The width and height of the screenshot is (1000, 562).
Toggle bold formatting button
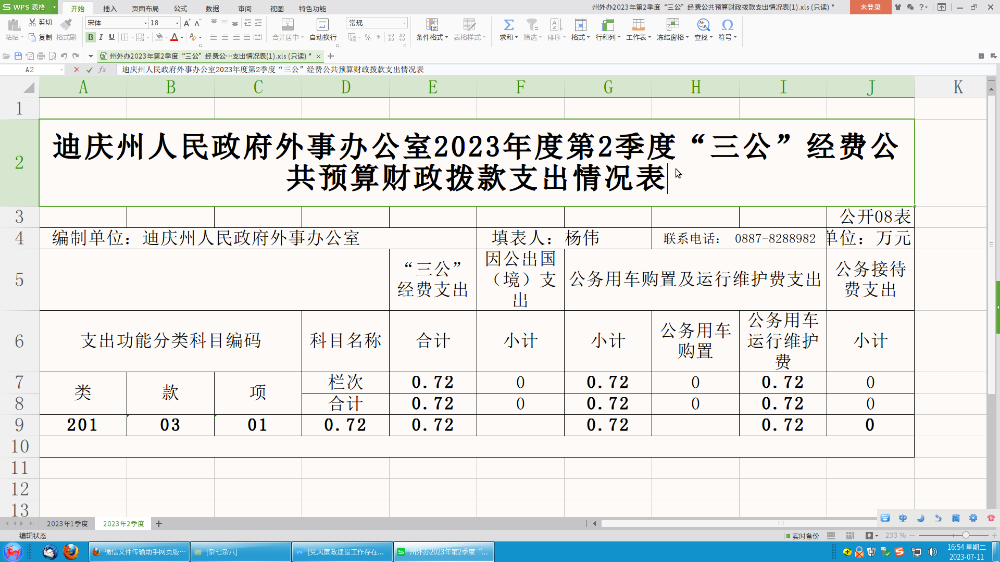tap(91, 37)
